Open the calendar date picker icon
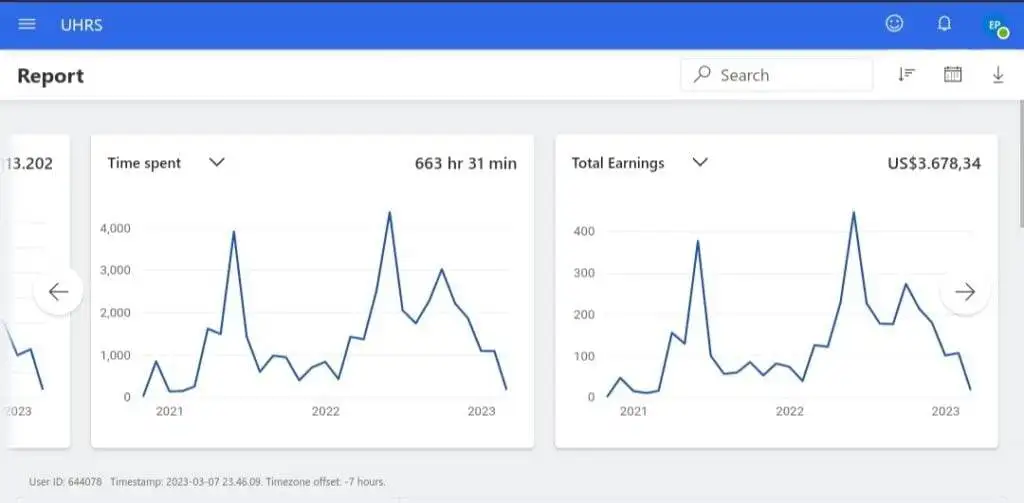This screenshot has height=503, width=1024. [953, 74]
